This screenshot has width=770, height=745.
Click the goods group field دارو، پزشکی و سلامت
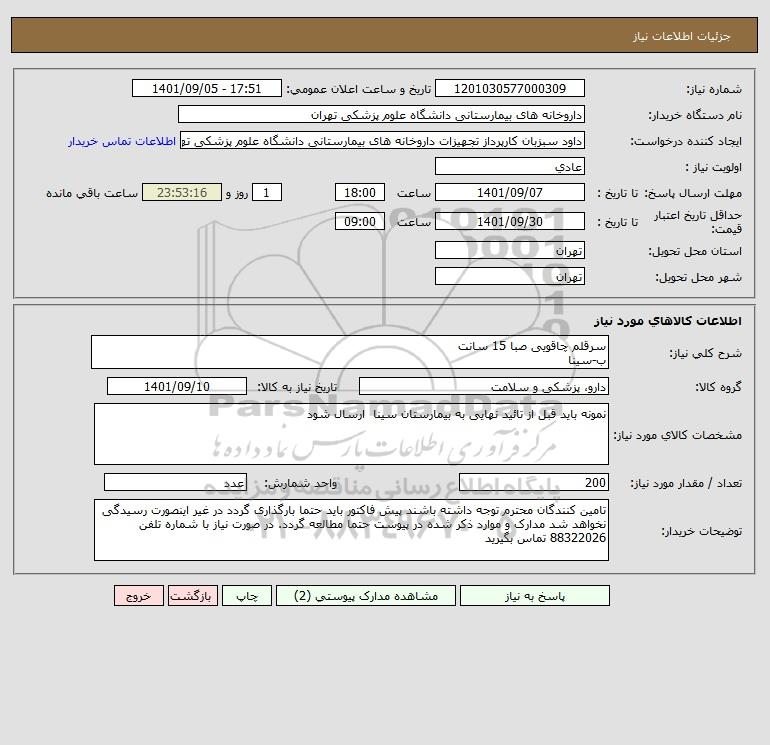click(x=484, y=386)
